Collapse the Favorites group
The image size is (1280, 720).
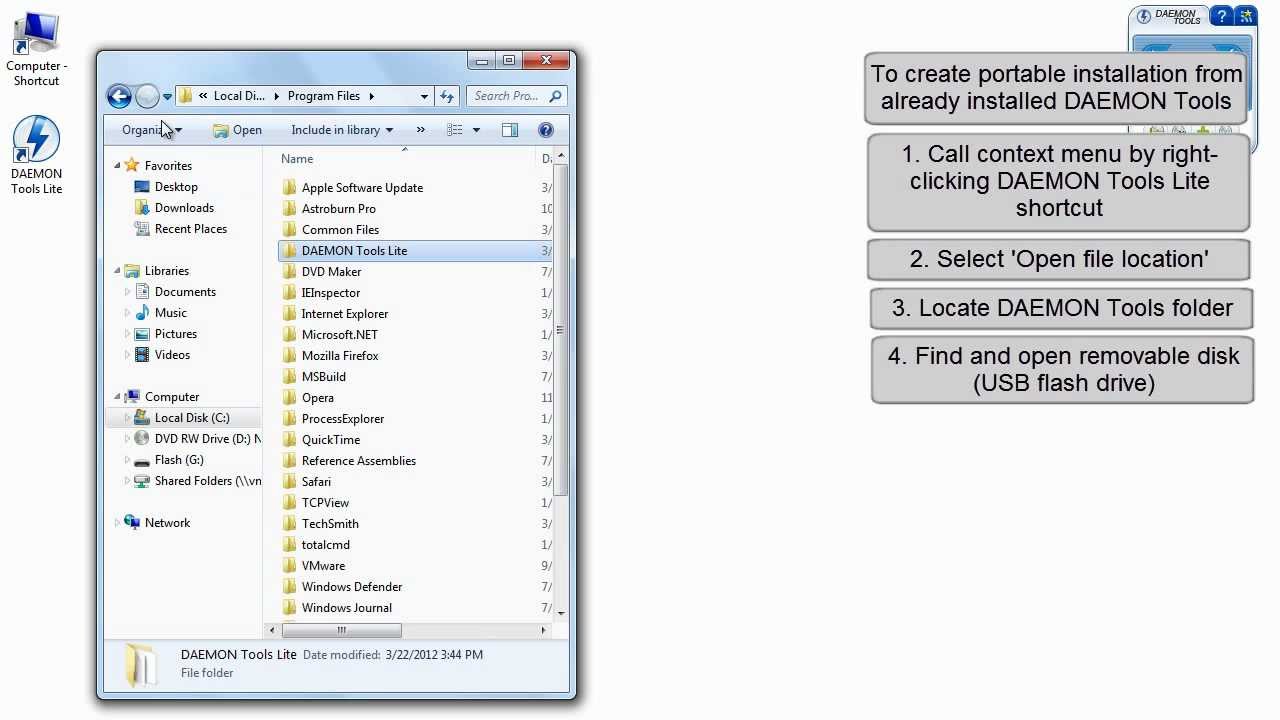[117, 166]
